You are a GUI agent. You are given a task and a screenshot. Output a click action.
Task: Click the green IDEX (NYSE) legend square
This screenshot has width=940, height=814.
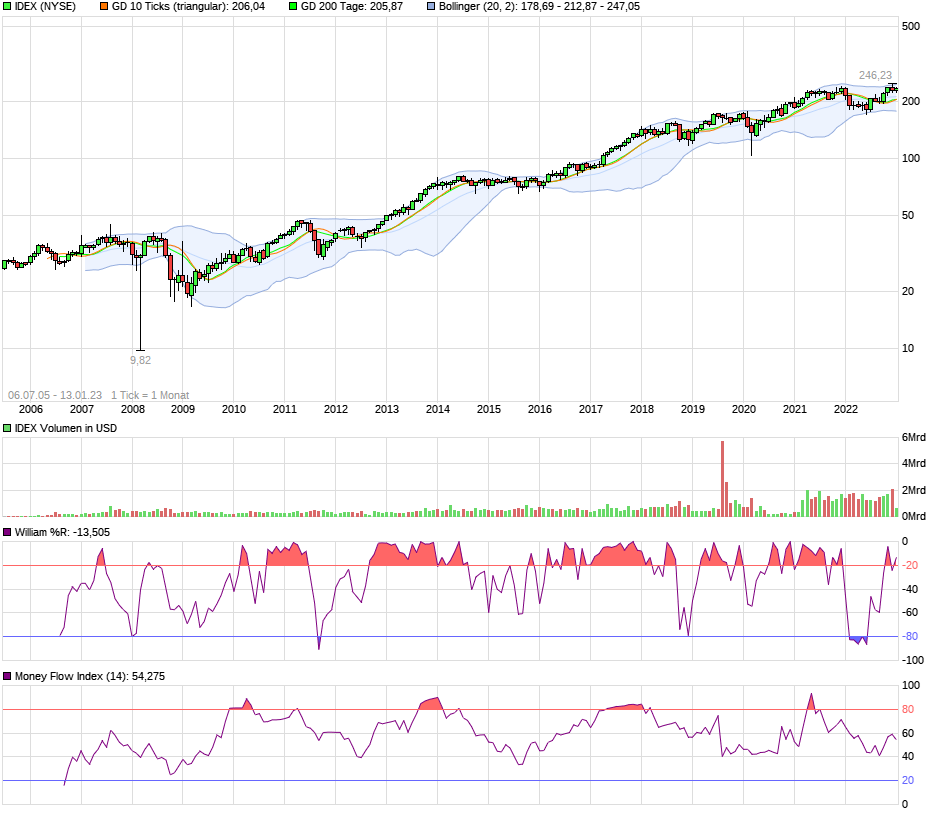click(x=6, y=6)
